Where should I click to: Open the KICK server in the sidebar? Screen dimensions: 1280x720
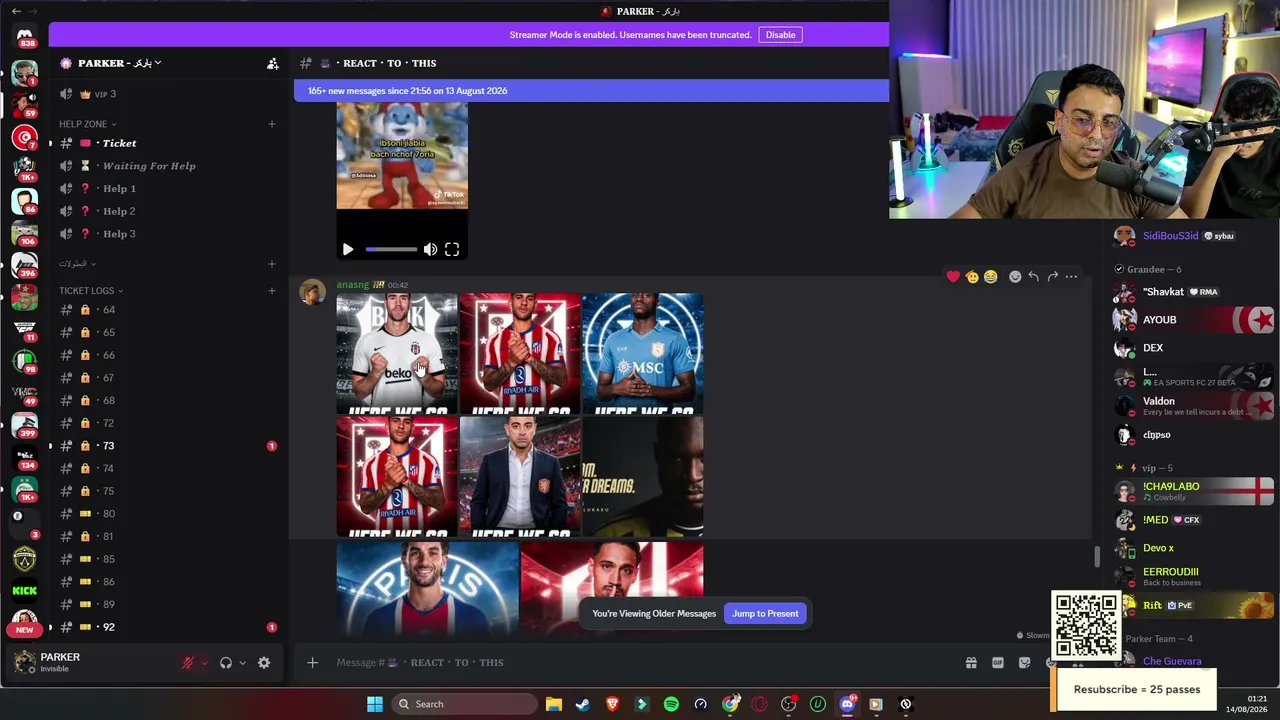25,591
